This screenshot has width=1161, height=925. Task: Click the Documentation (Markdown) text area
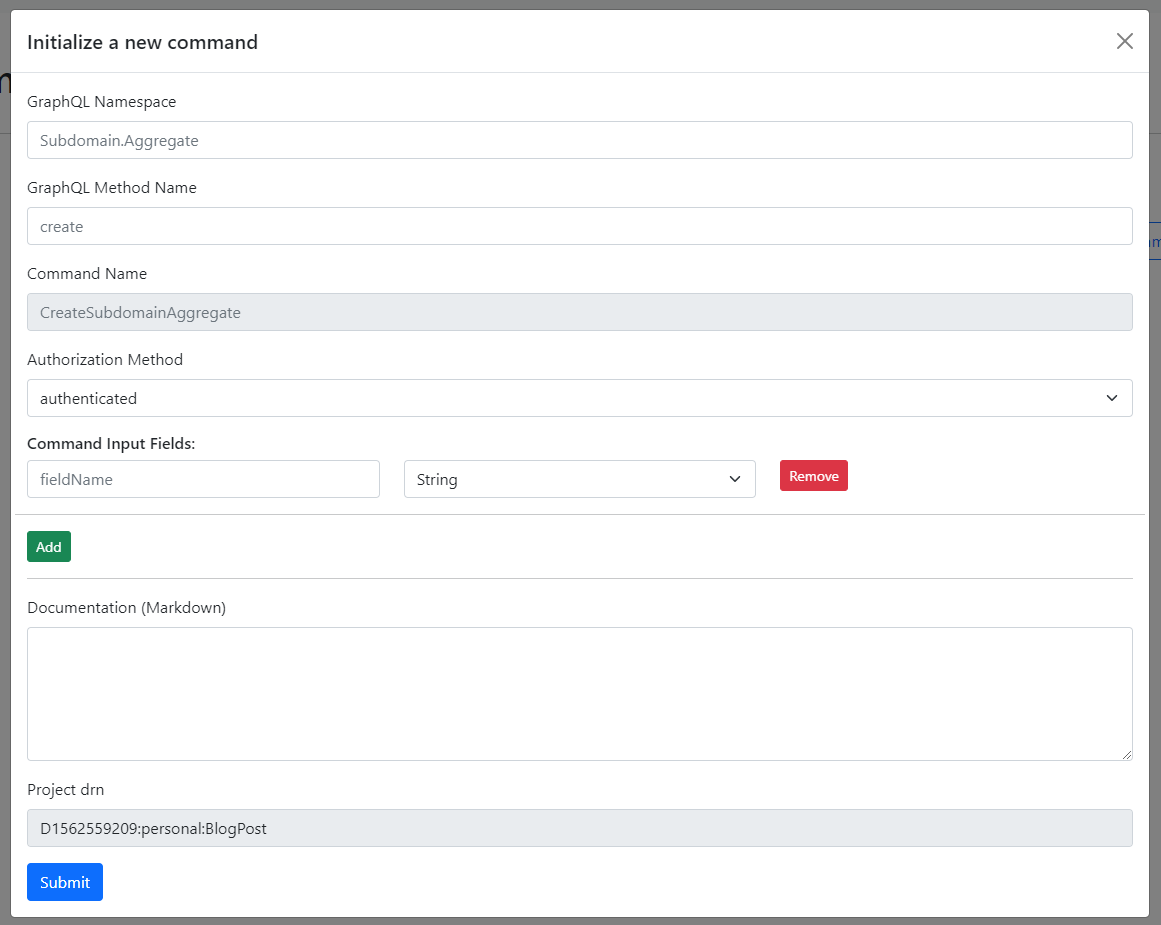580,694
